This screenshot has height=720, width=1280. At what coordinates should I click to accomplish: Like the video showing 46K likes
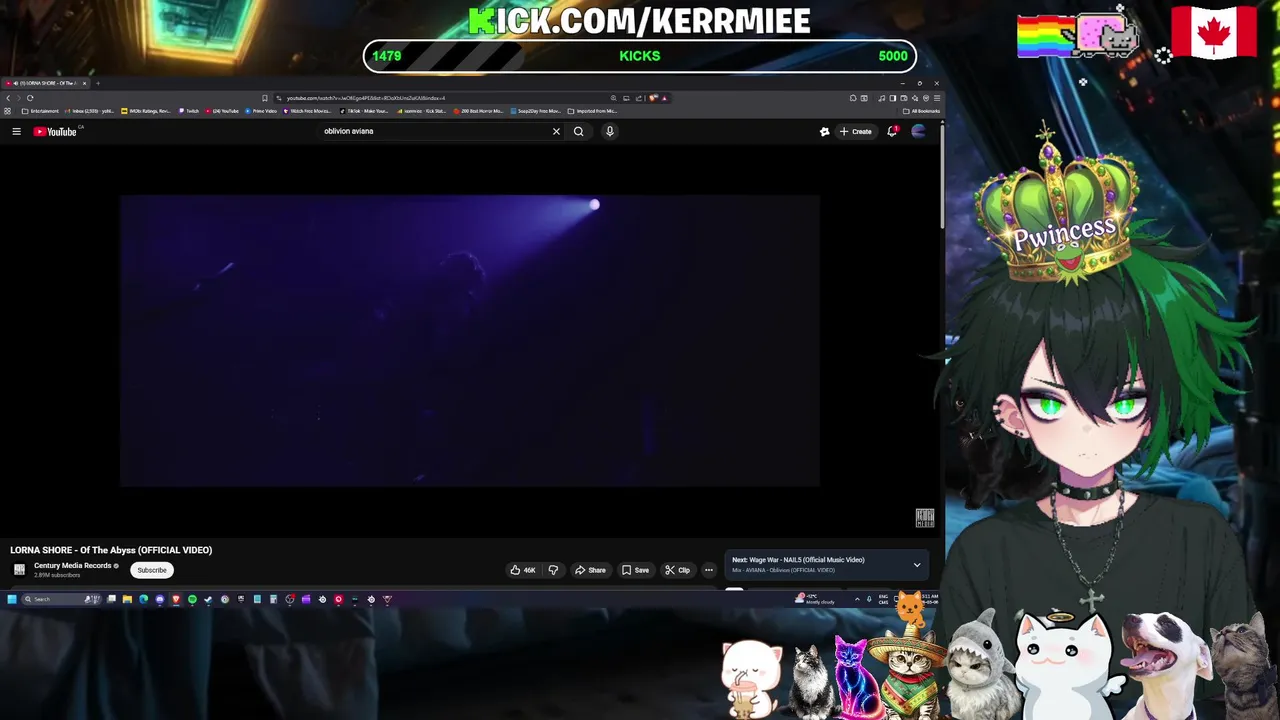coord(523,570)
